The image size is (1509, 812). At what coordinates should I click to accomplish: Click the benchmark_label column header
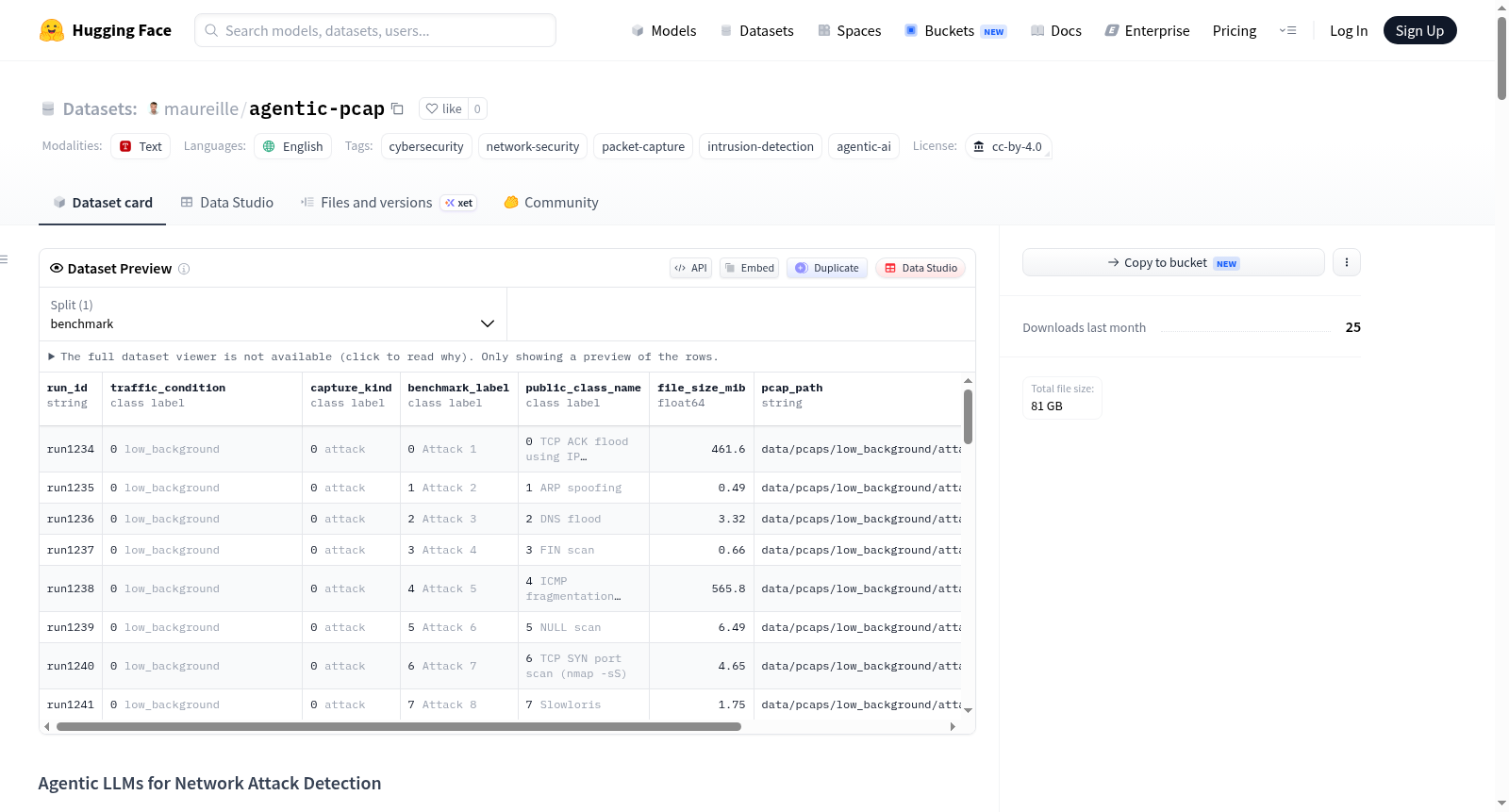(x=459, y=396)
